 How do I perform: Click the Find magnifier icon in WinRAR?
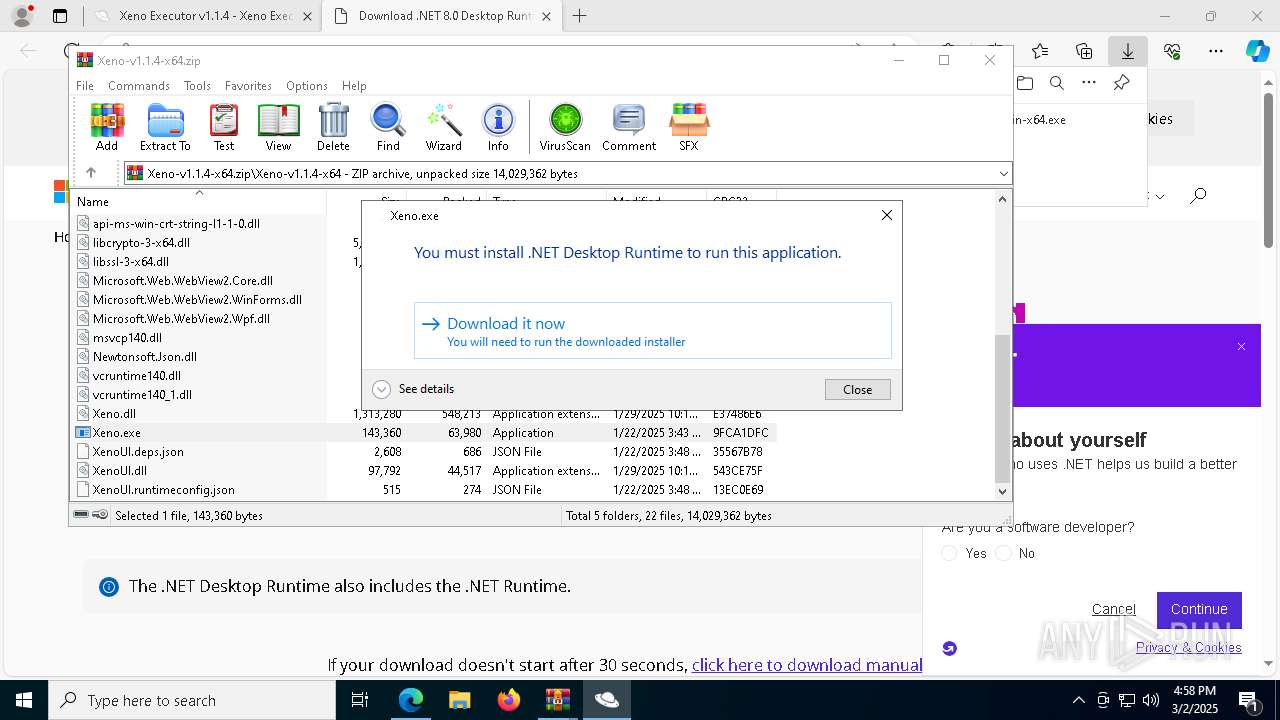tap(388, 127)
